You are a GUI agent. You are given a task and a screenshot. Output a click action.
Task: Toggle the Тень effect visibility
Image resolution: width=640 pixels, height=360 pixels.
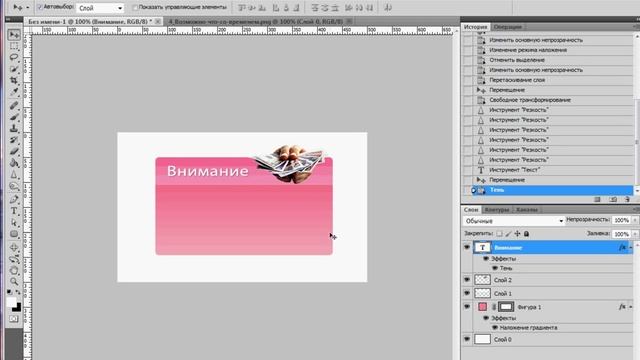click(x=495, y=268)
